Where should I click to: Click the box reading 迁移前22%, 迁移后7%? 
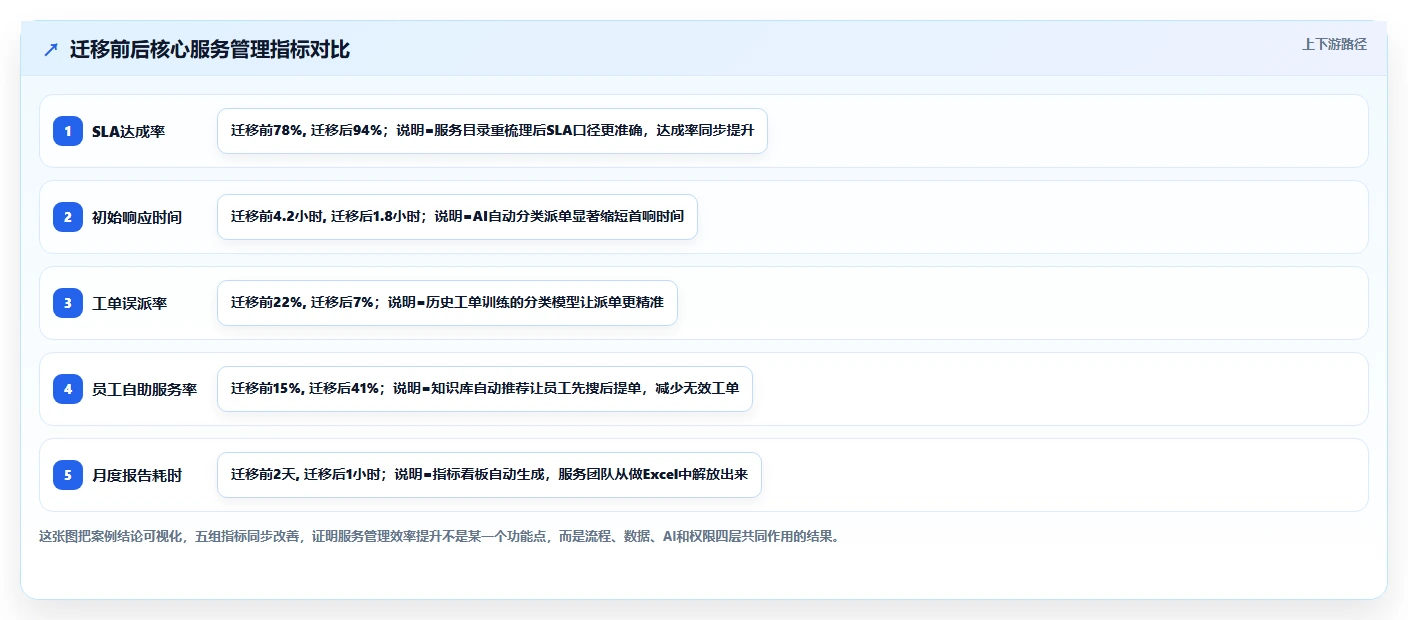447,303
